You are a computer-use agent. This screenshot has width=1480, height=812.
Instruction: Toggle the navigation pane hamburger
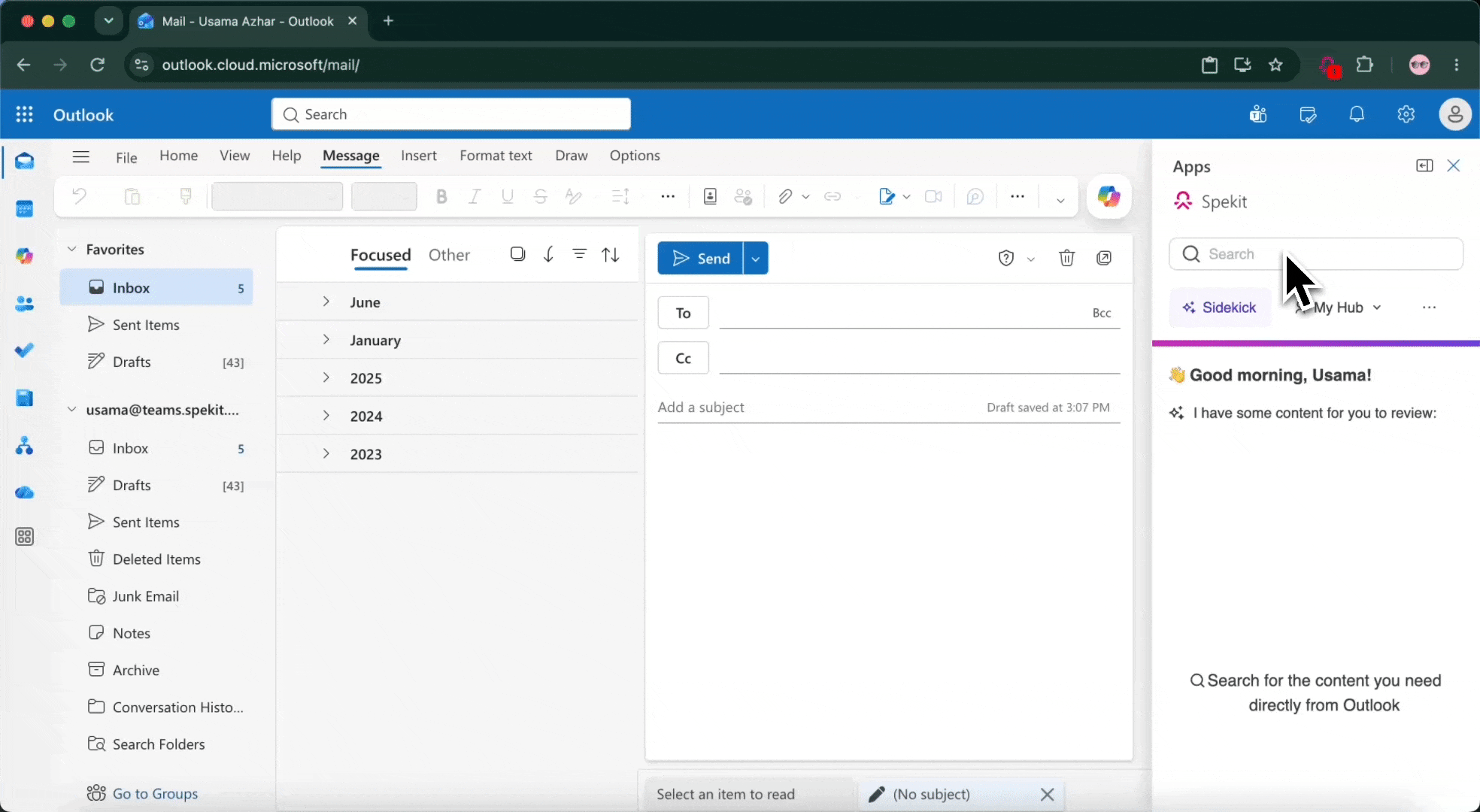coord(80,156)
